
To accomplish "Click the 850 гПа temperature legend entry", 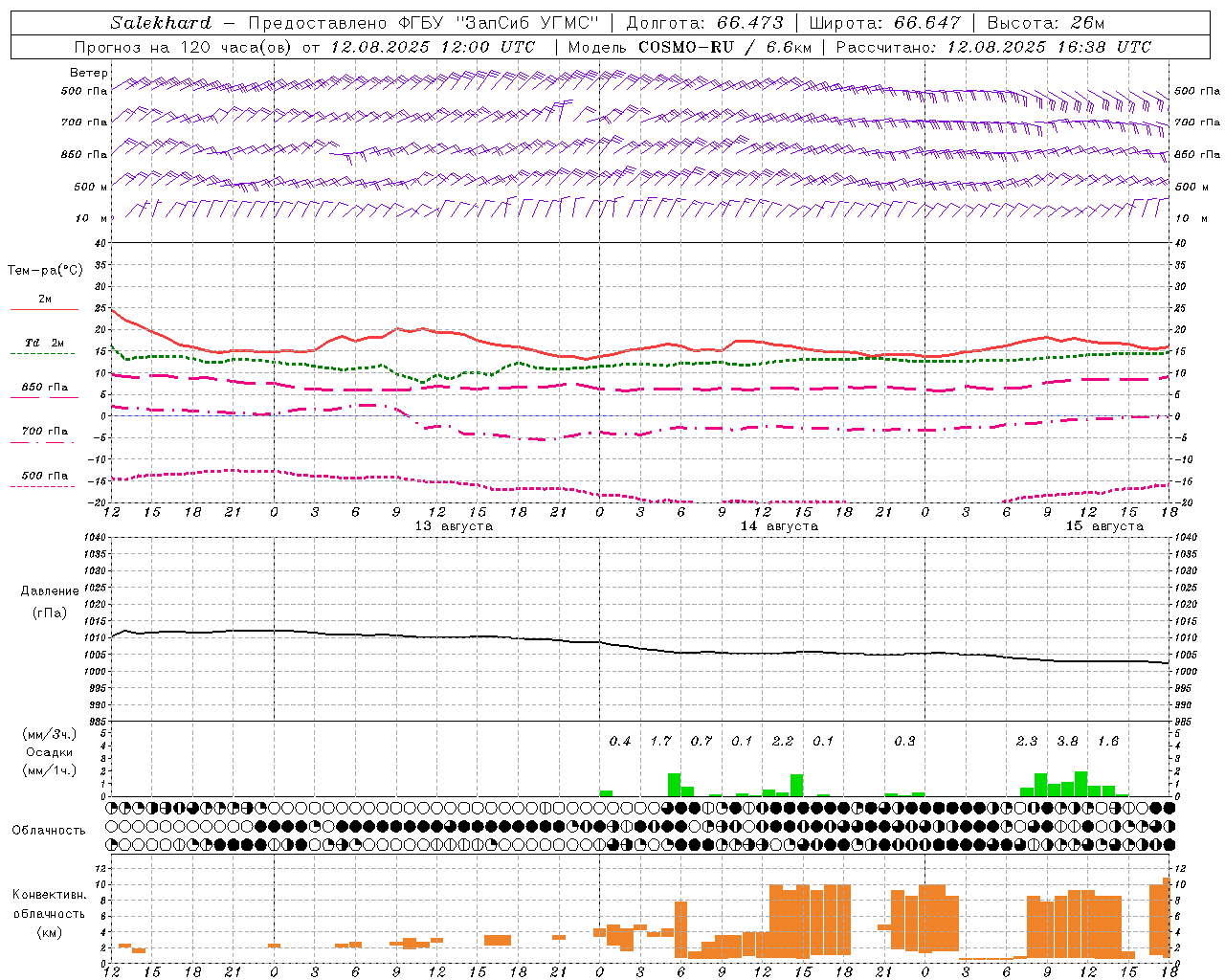I will pos(45,388).
